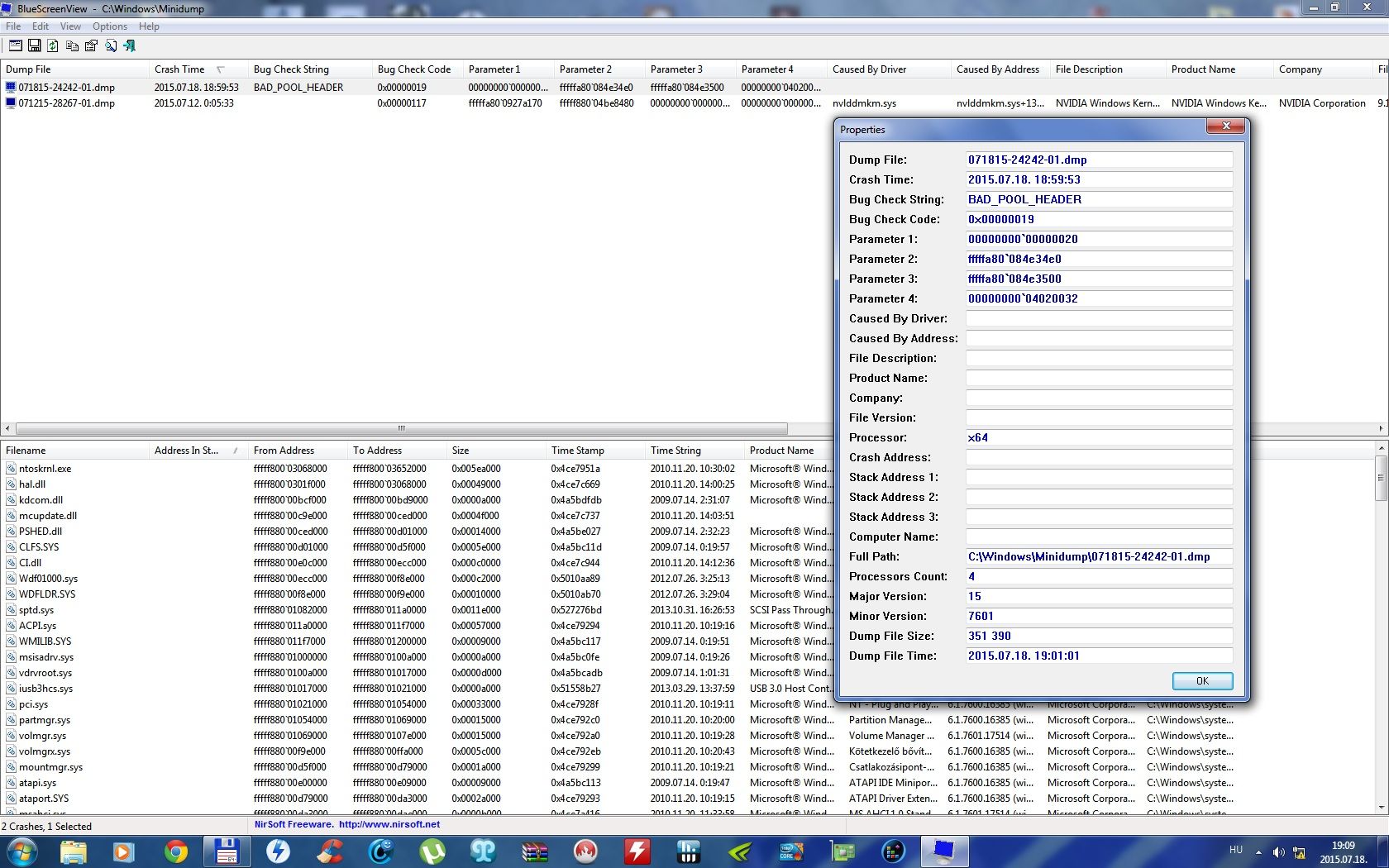Launch the NVIDIA taskbar icon

click(x=739, y=851)
